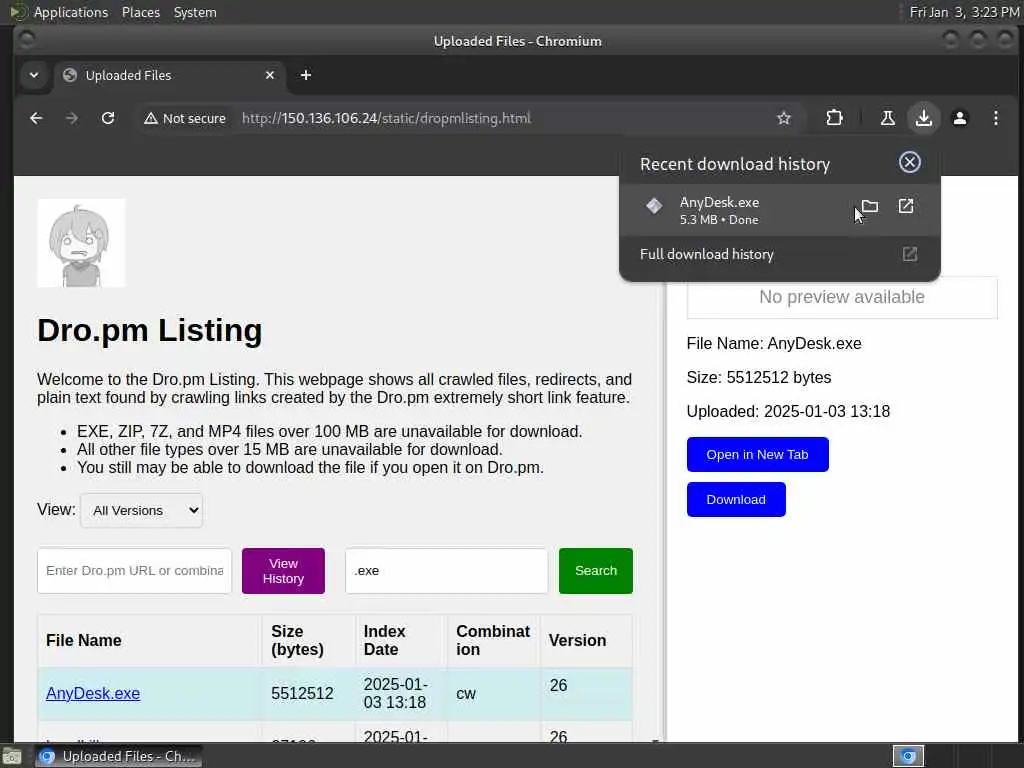1024x768 pixels.
Task: Close the Uploaded Files tab
Action: [x=270, y=75]
